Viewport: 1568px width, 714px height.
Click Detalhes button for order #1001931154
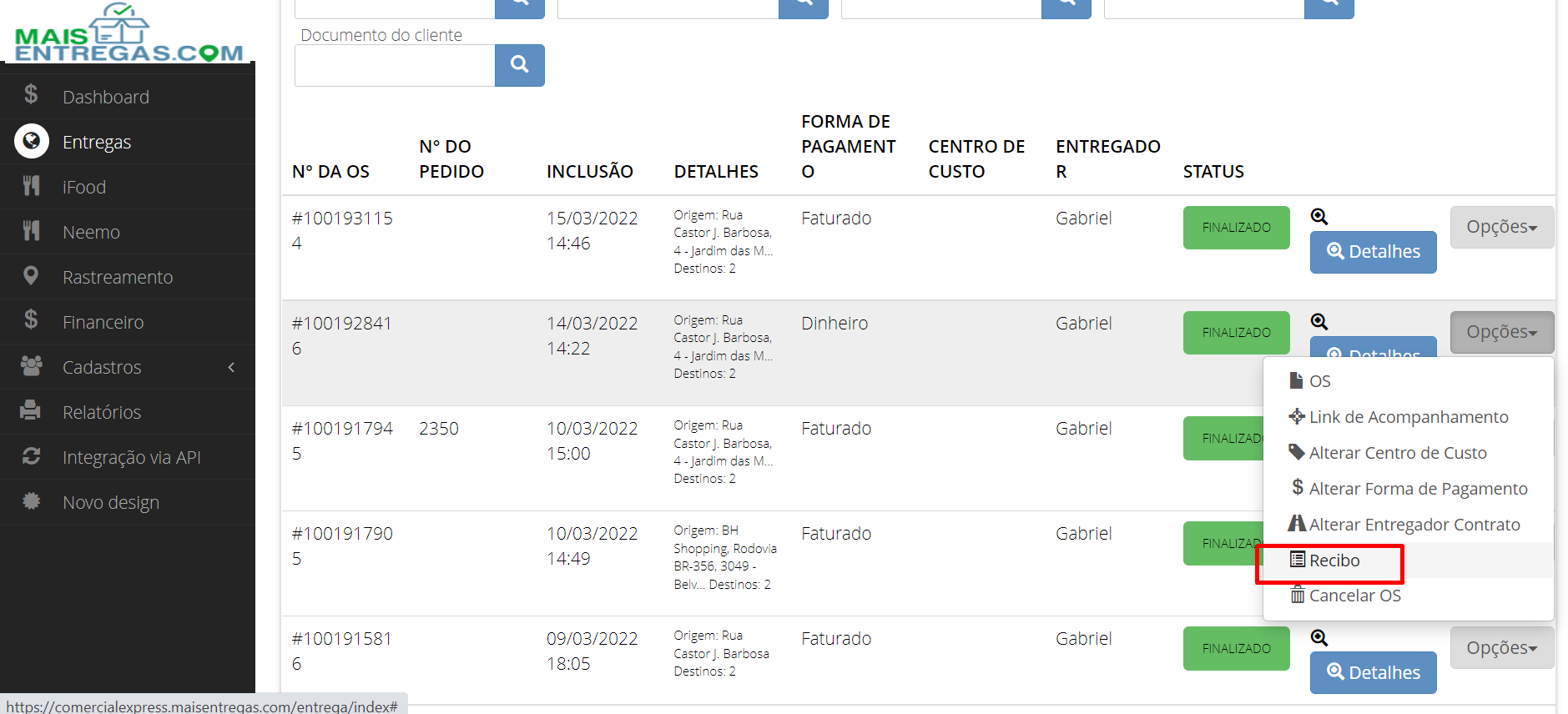coord(1373,252)
